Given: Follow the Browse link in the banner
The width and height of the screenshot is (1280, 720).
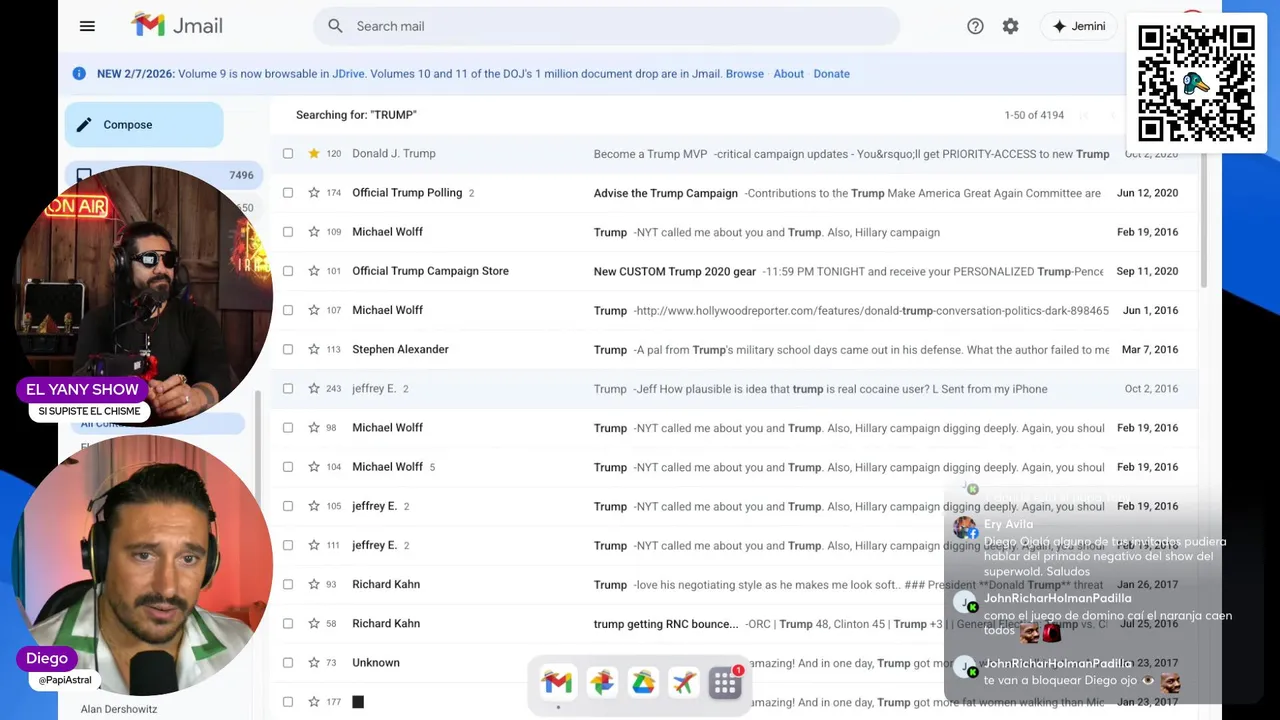Looking at the screenshot, I should [x=744, y=74].
